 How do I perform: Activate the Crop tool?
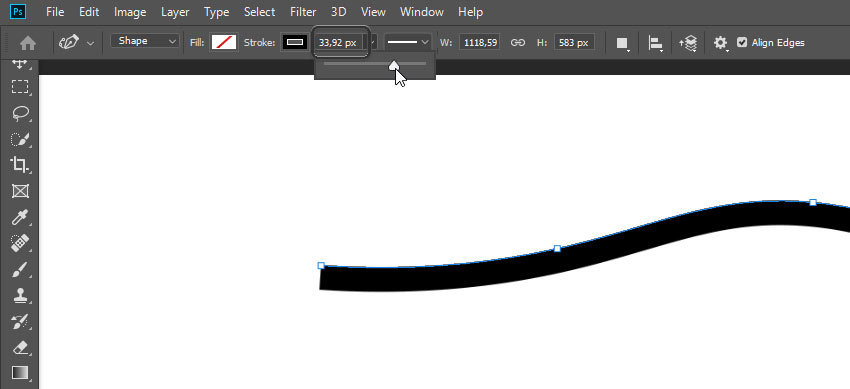(x=20, y=165)
